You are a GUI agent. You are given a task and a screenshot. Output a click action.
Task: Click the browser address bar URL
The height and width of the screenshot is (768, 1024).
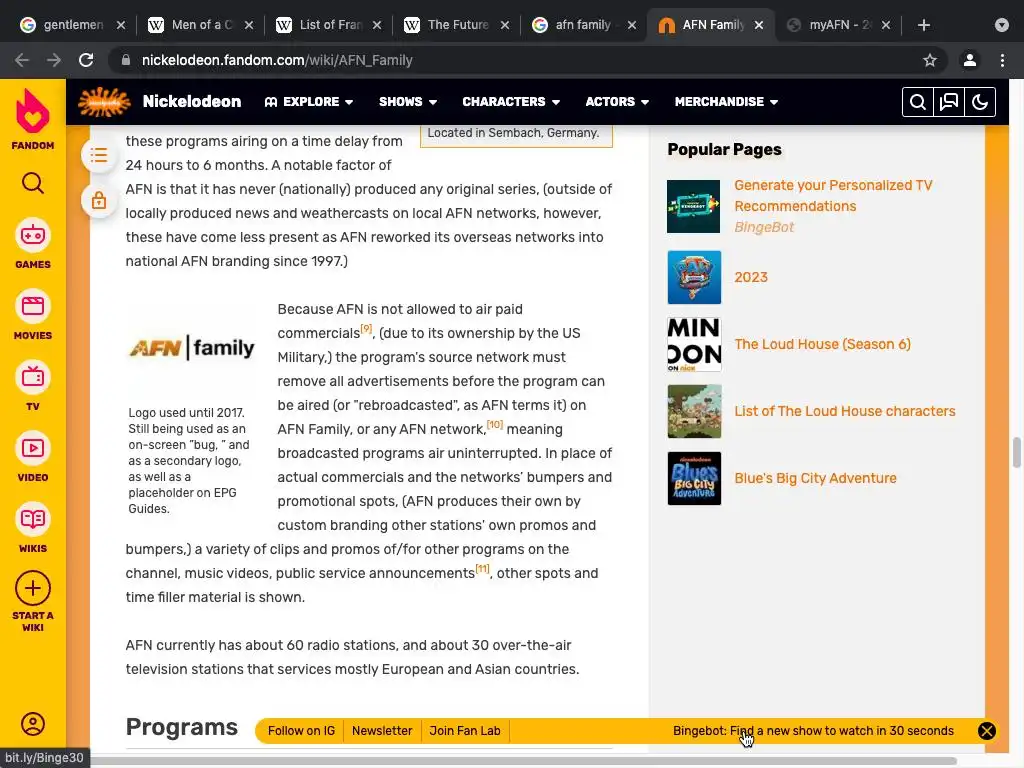pyautogui.click(x=277, y=60)
